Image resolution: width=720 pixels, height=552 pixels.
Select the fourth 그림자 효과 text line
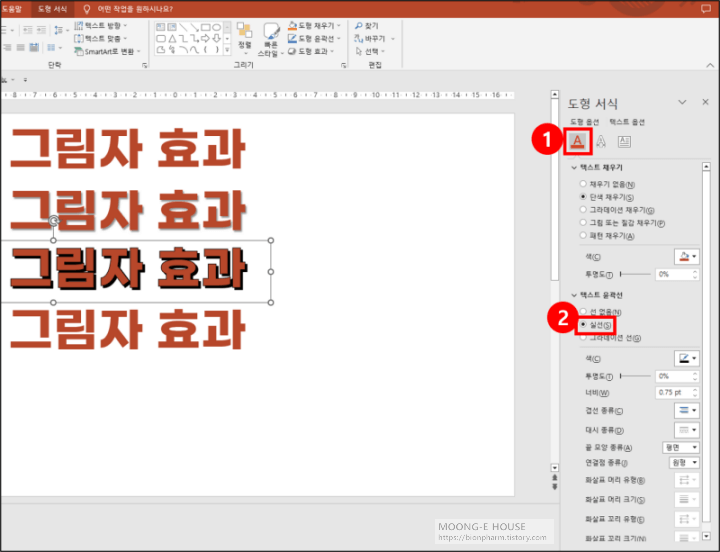(128, 329)
